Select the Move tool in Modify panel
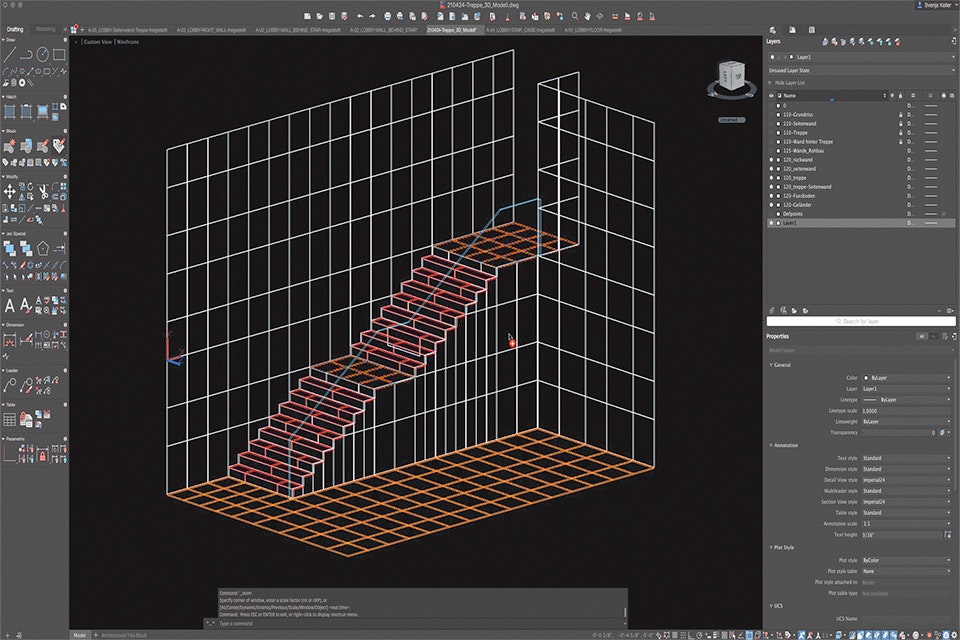The width and height of the screenshot is (960, 640). tap(10, 192)
